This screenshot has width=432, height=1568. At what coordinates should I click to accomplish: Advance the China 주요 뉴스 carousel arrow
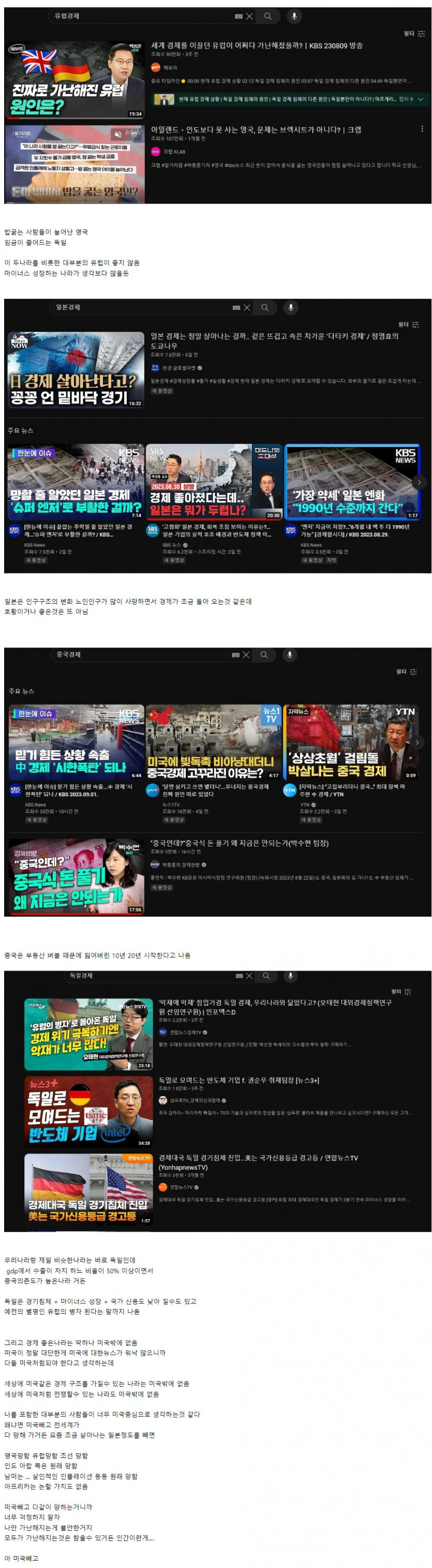coord(417,742)
